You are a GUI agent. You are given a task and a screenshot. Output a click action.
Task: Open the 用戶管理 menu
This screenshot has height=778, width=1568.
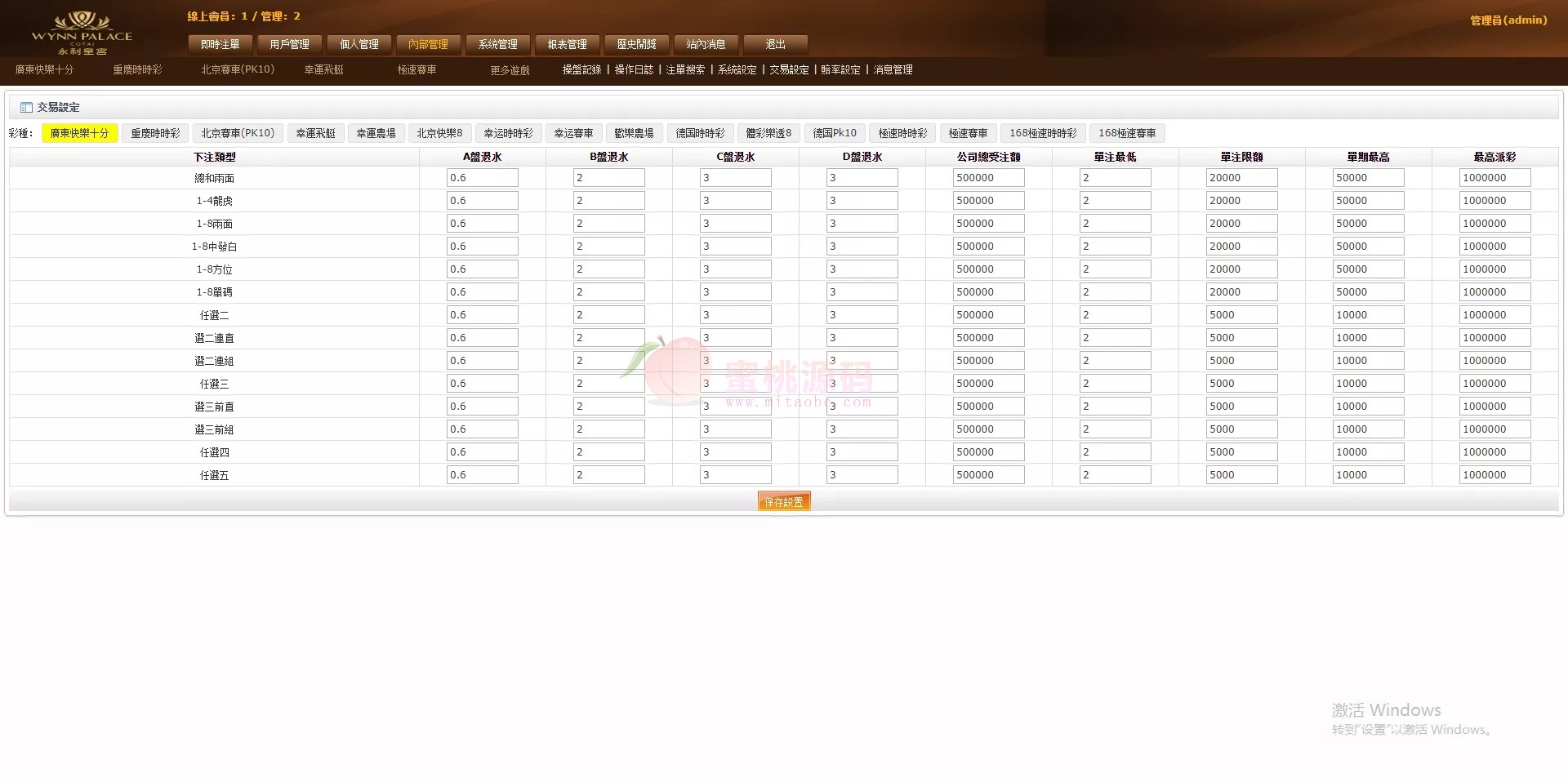pos(289,44)
